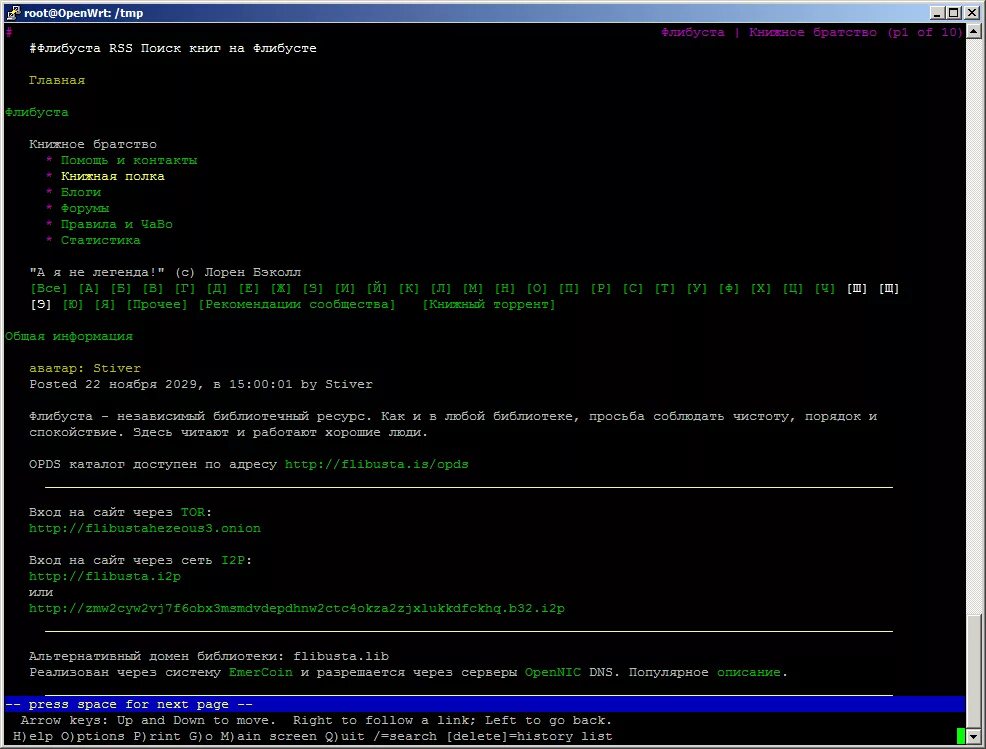Open the Общая информация heading link
Viewport: 986px width, 749px height.
tap(69, 336)
